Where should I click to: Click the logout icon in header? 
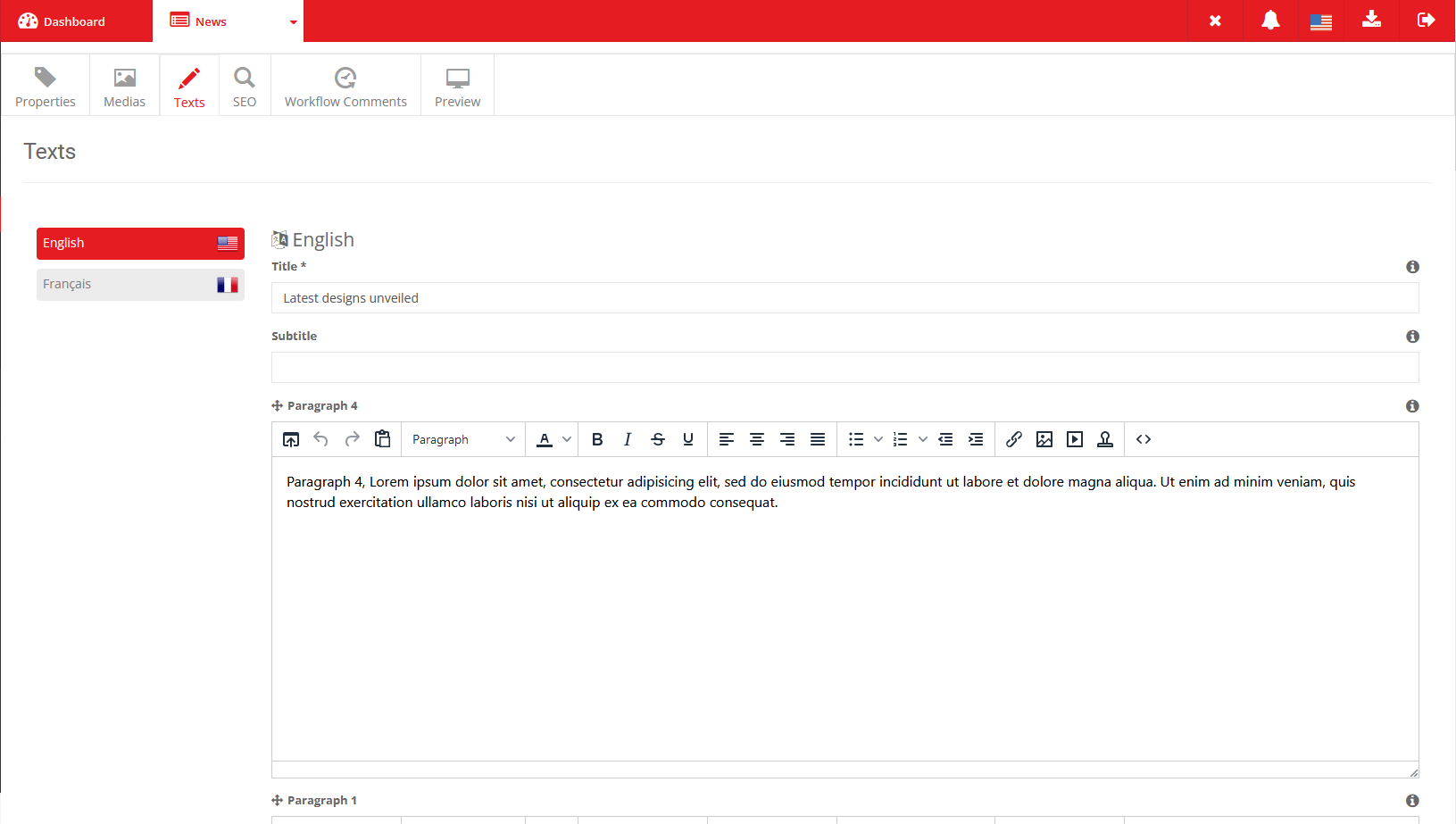1426,21
